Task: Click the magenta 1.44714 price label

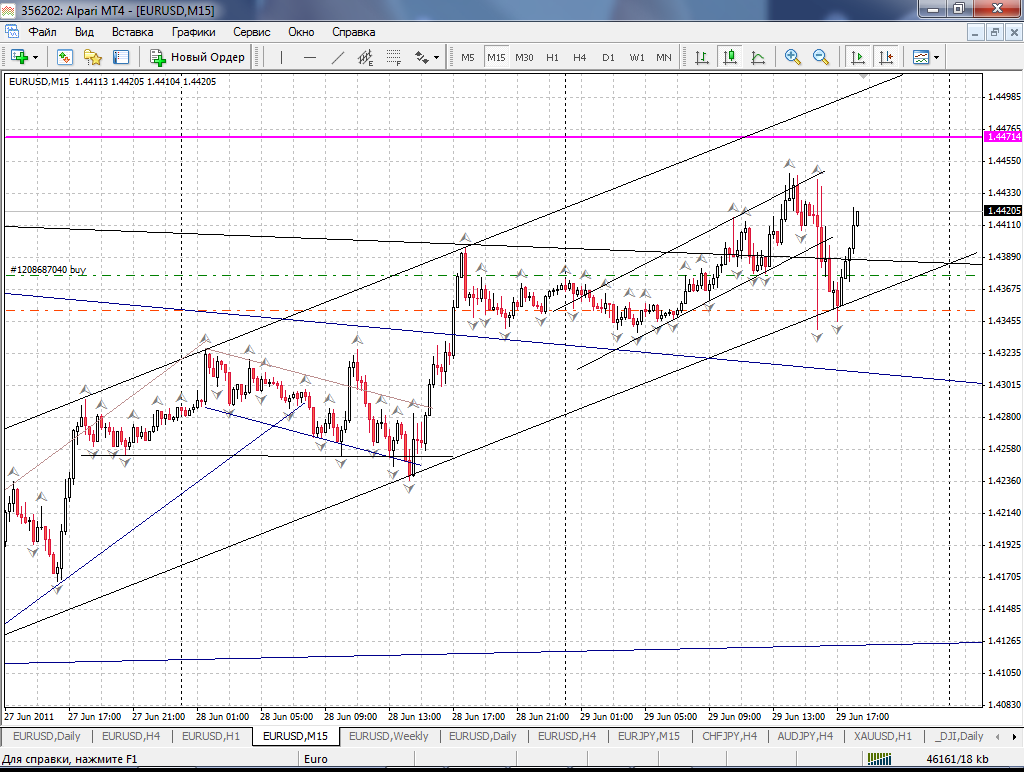Action: (x=1003, y=137)
